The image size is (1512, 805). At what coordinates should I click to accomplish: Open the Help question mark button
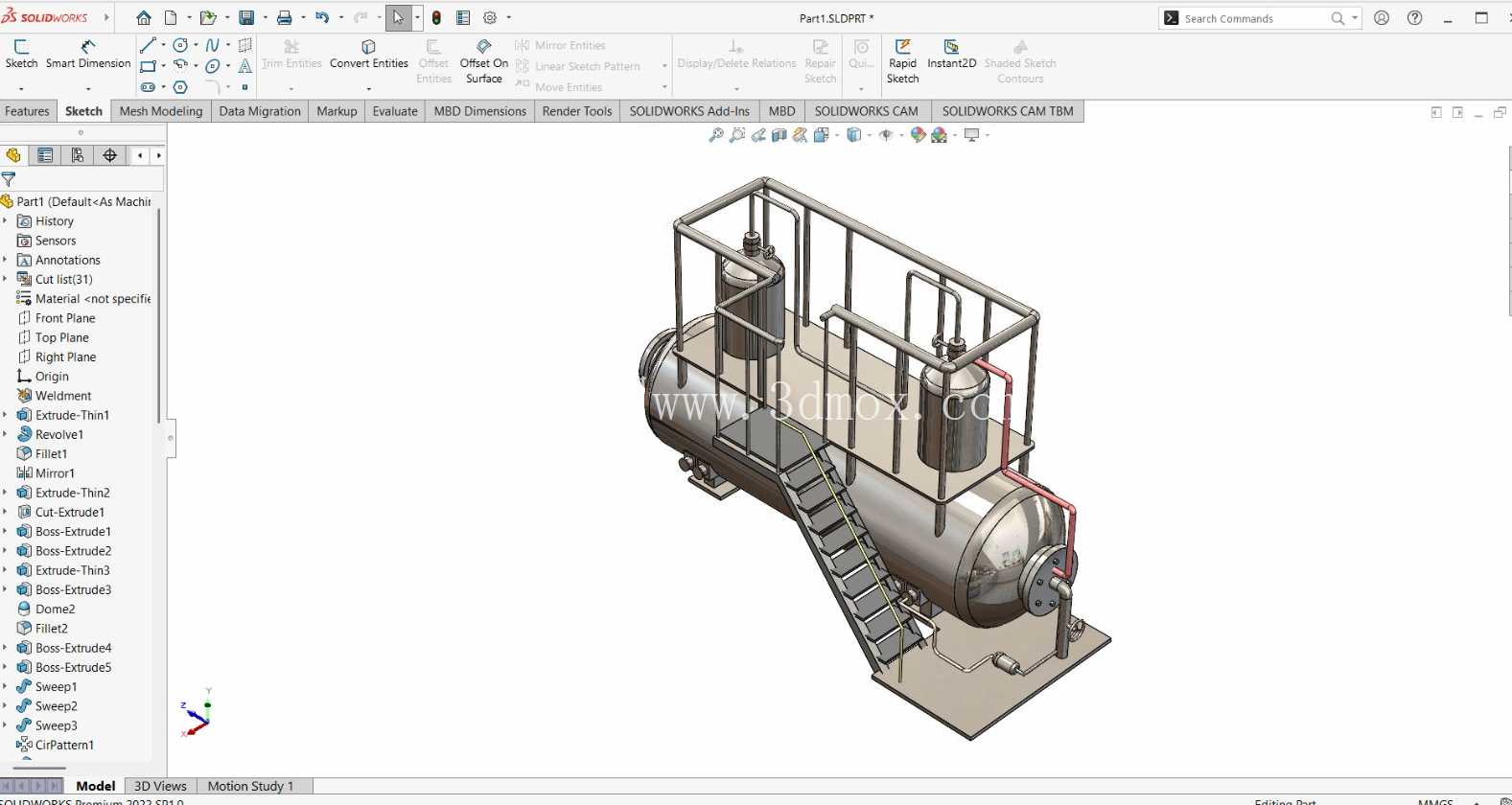[1414, 17]
